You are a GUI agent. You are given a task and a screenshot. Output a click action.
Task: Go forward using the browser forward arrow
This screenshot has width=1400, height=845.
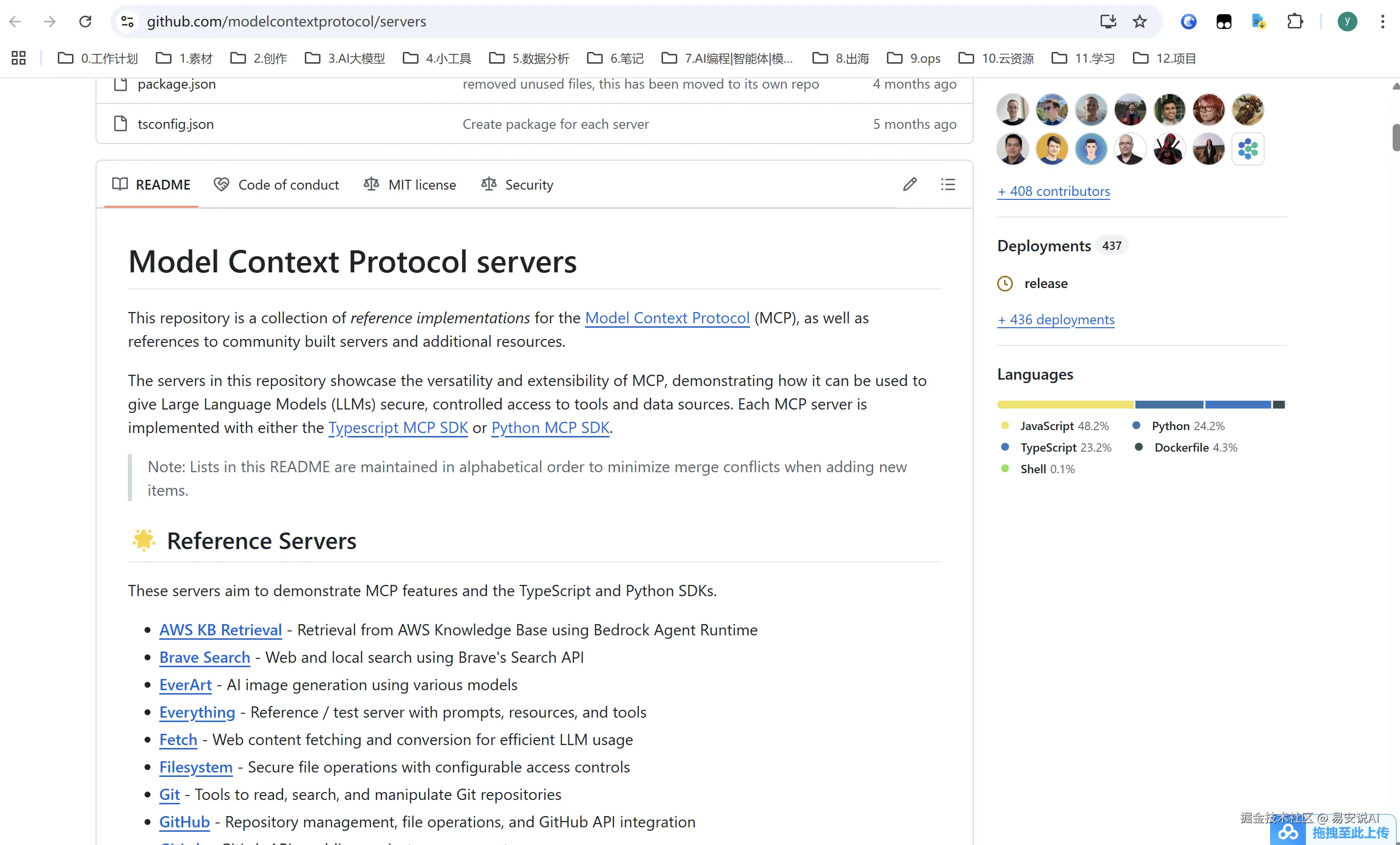(50, 22)
